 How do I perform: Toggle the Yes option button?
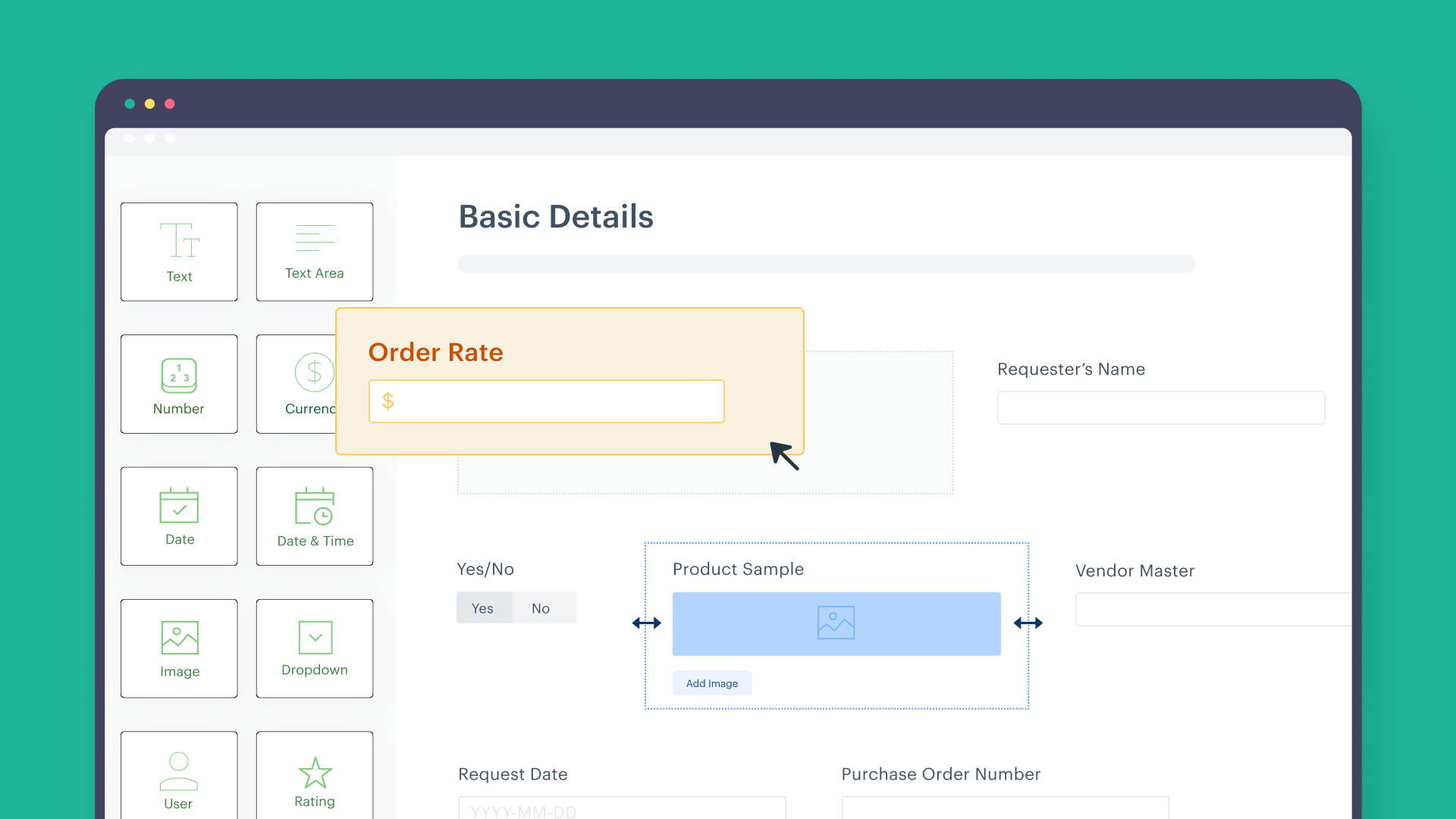coord(483,607)
